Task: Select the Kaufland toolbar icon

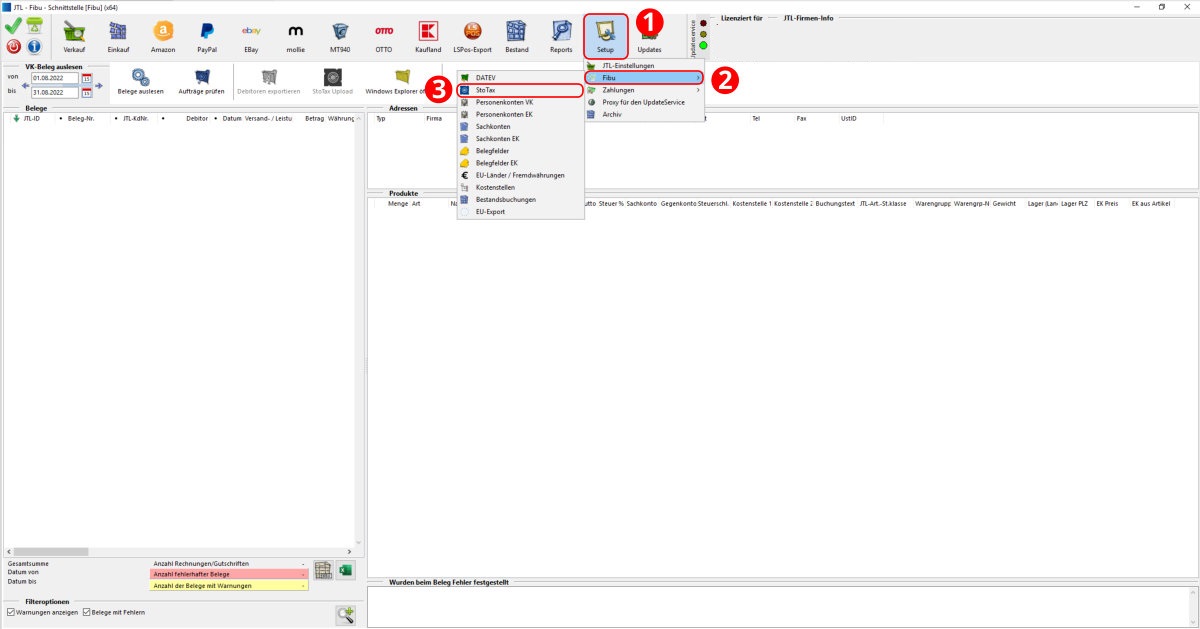Action: (x=428, y=35)
